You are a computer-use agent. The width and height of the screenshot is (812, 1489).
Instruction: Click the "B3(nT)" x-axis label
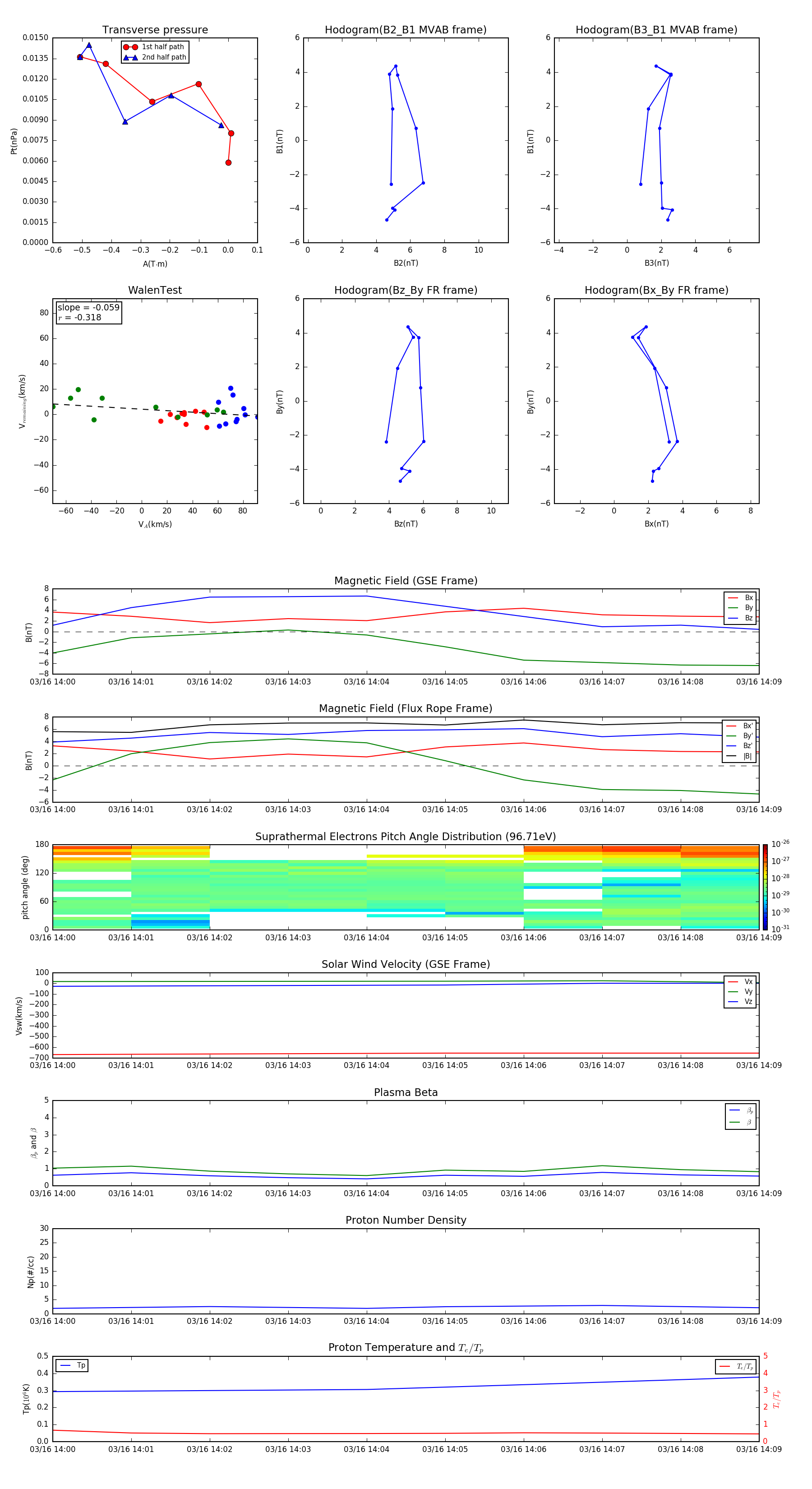click(656, 263)
